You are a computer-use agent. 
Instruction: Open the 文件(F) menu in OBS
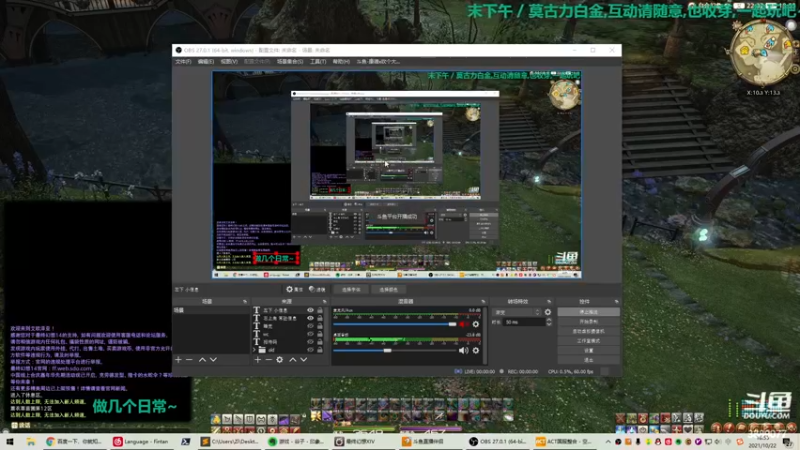coord(183,62)
